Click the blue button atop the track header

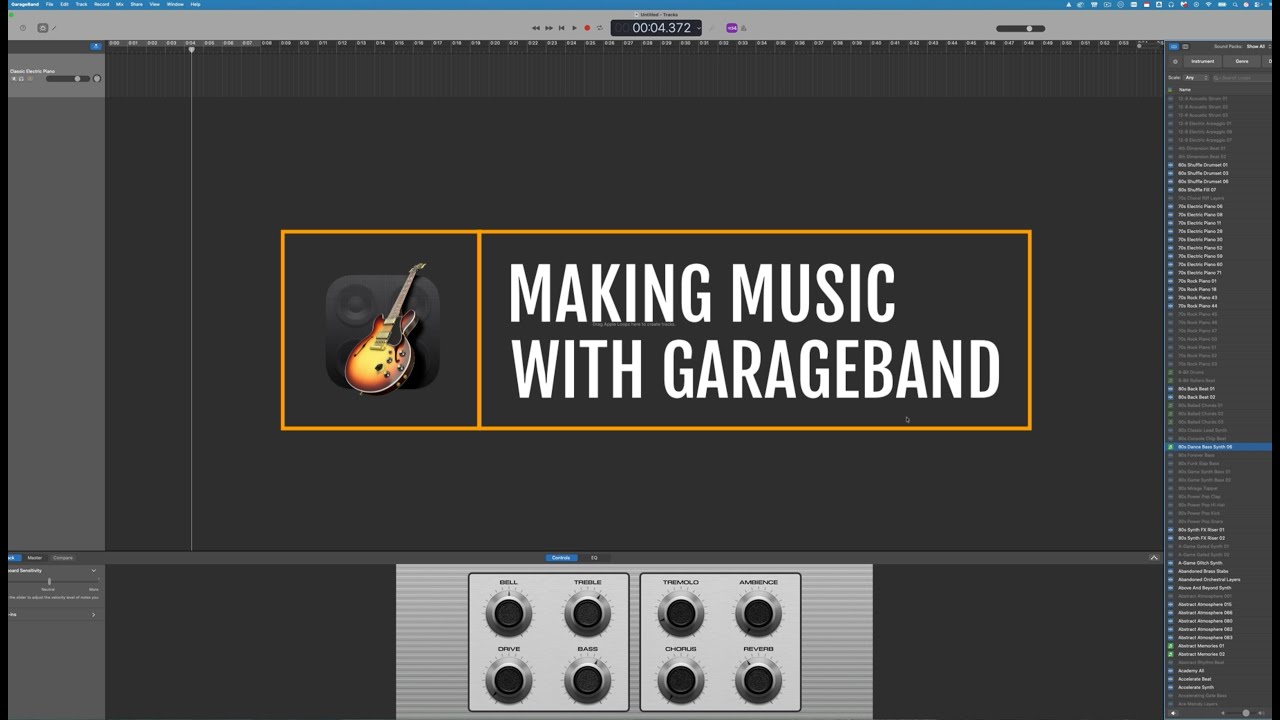[96, 46]
